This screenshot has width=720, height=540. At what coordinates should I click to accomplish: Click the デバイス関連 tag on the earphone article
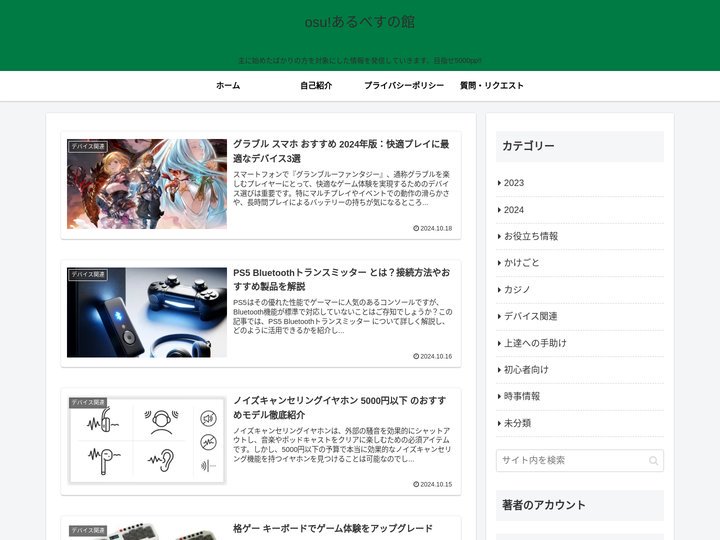88,402
